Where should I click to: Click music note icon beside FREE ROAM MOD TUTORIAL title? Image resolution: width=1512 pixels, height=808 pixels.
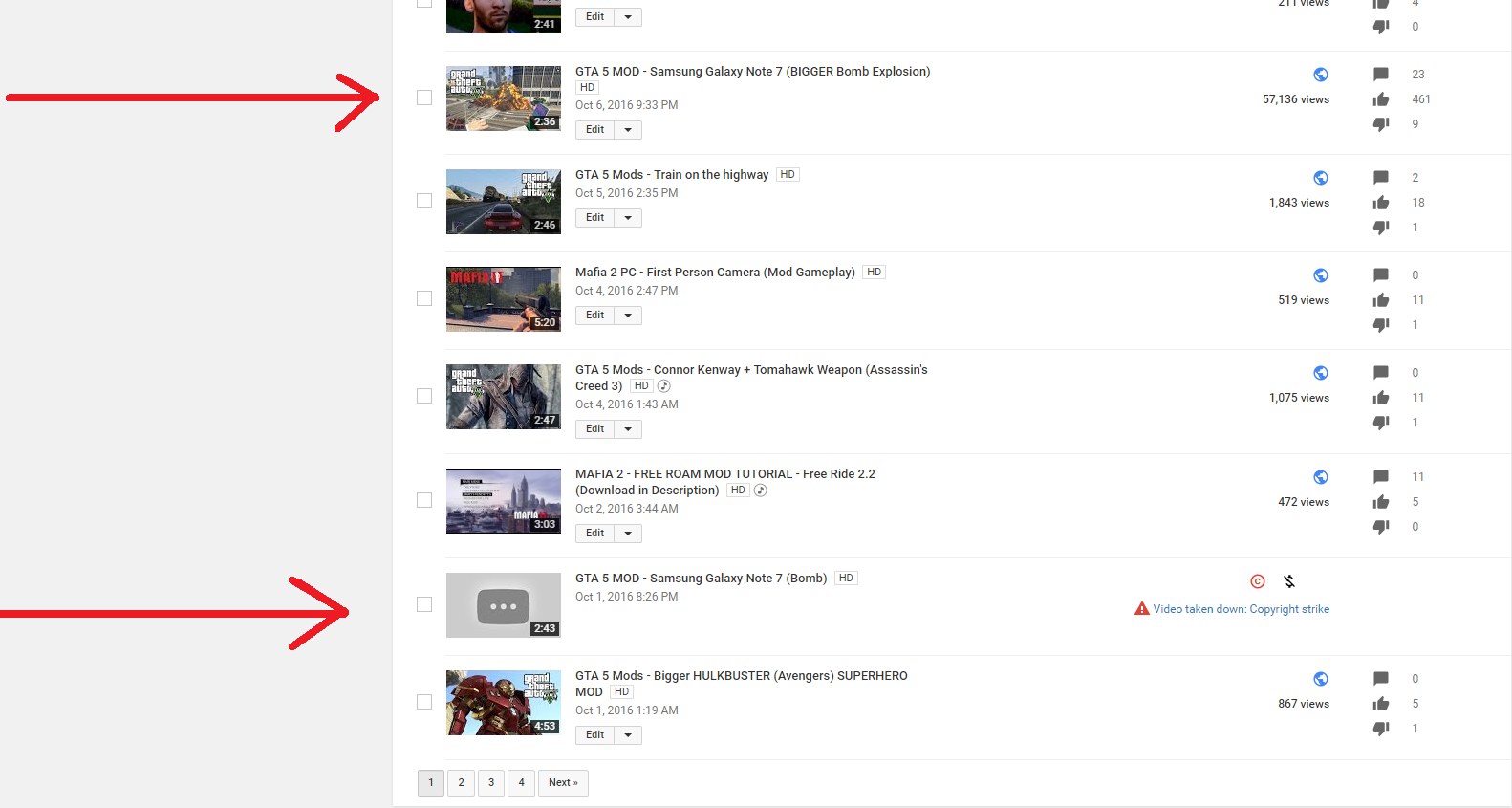[761, 491]
